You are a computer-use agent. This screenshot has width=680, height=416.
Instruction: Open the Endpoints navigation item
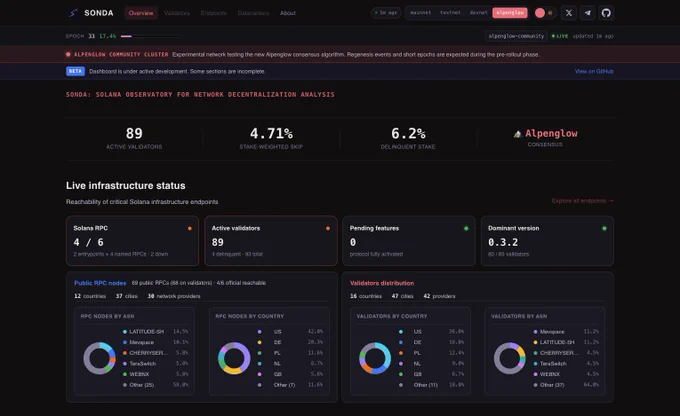[213, 13]
